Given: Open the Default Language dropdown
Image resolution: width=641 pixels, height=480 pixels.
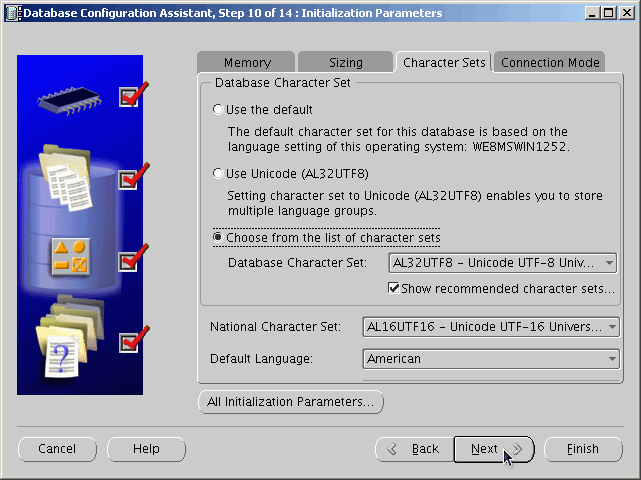Looking at the screenshot, I should (x=491, y=359).
